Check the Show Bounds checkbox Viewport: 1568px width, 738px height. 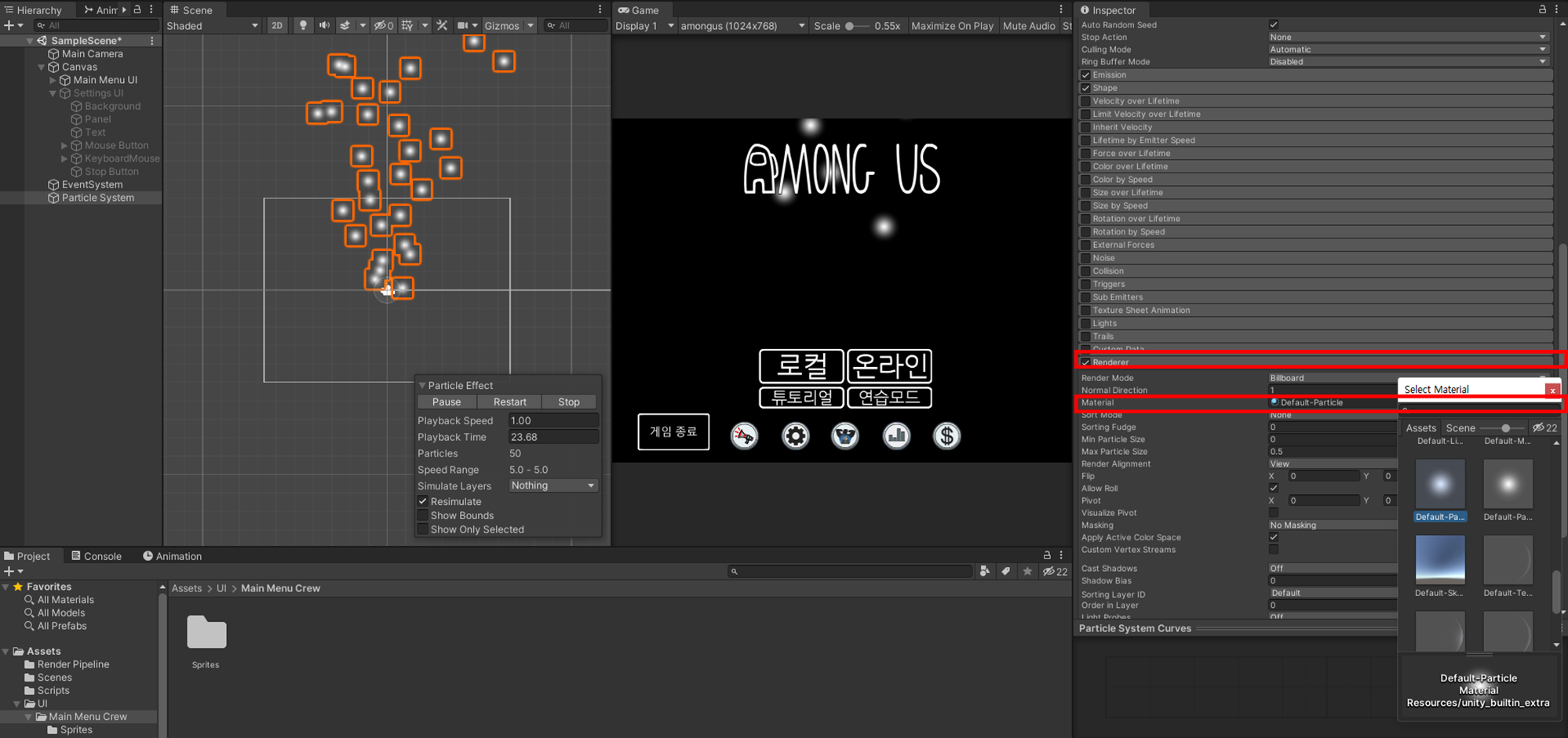point(423,515)
